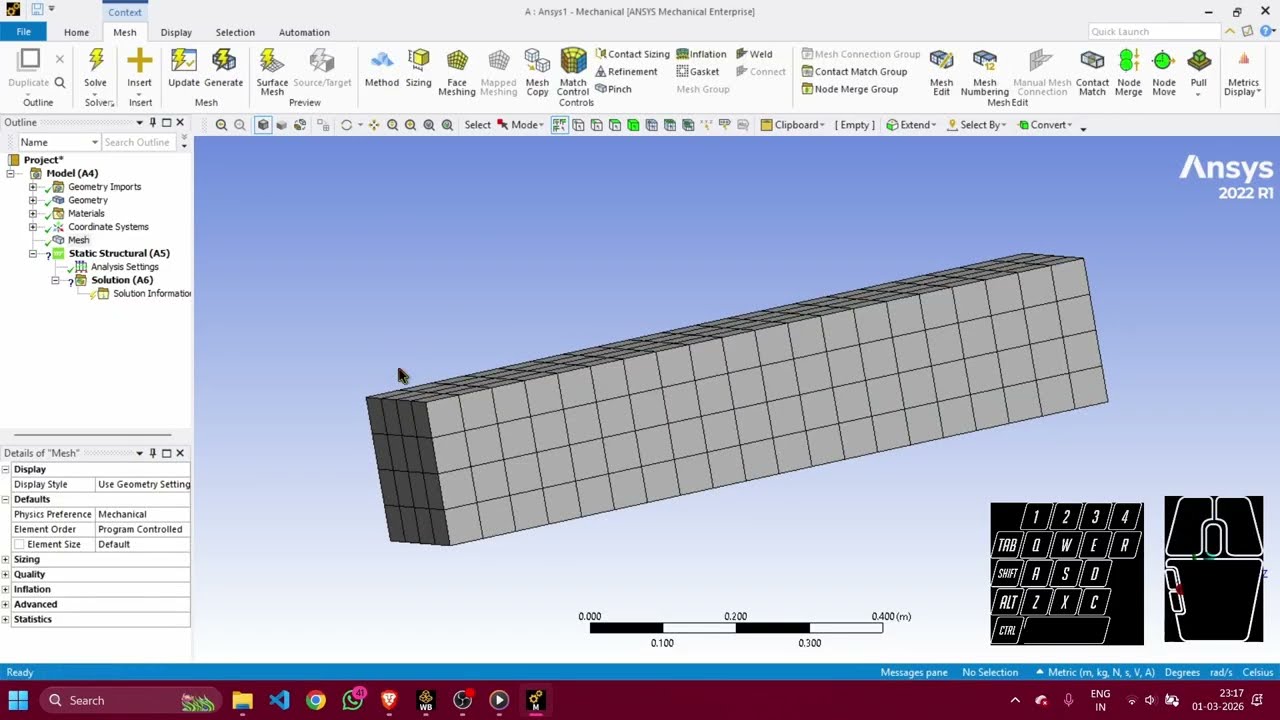Expand the Geometry Imports tree node
Viewport: 1280px width, 720px height.
pos(33,187)
